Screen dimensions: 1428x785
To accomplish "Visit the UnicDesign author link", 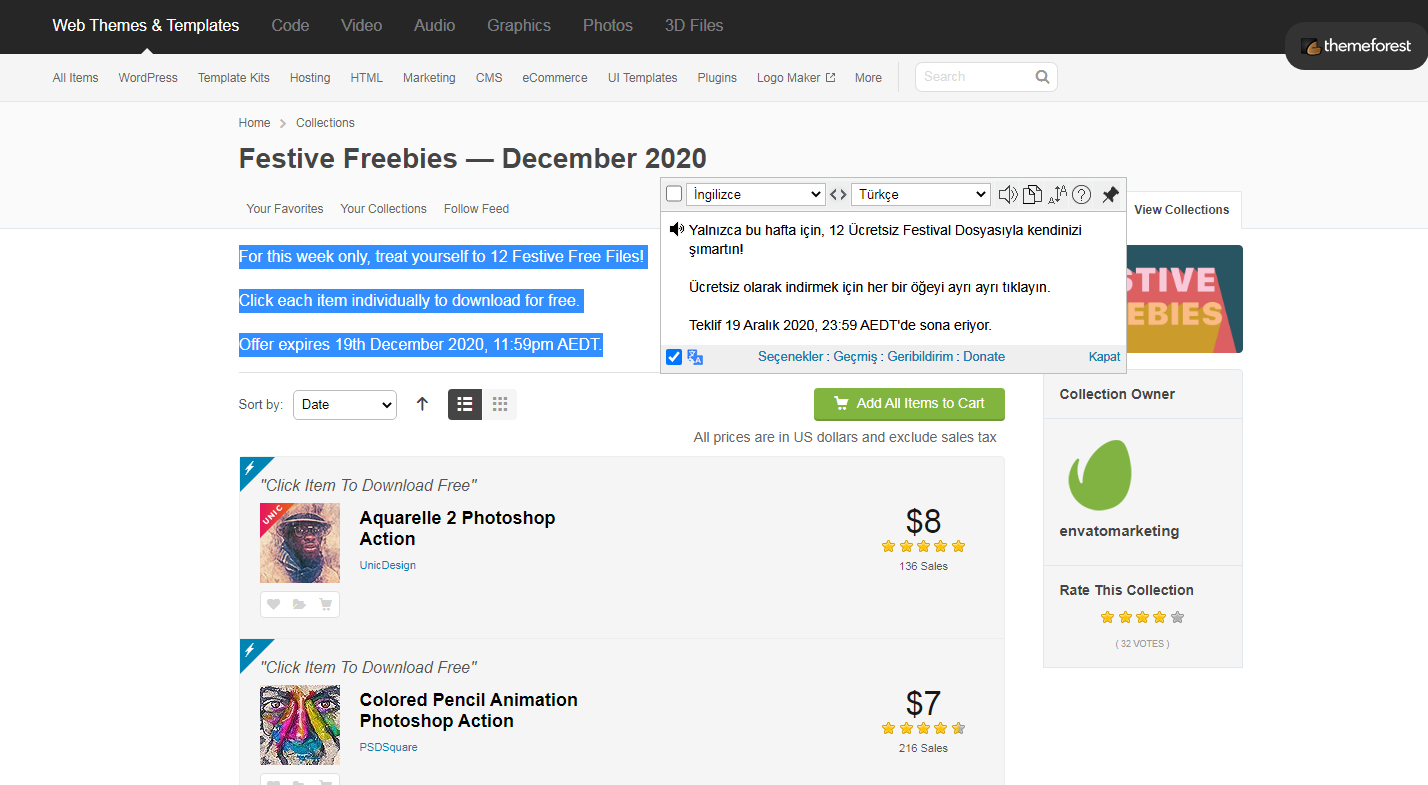I will pyautogui.click(x=388, y=566).
